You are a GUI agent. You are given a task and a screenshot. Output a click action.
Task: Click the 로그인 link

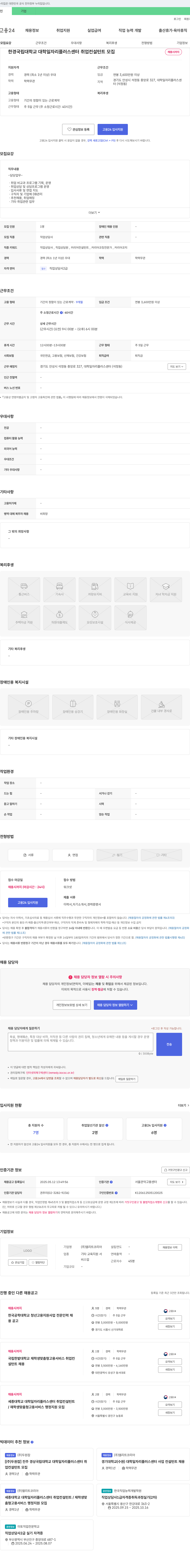177,19
